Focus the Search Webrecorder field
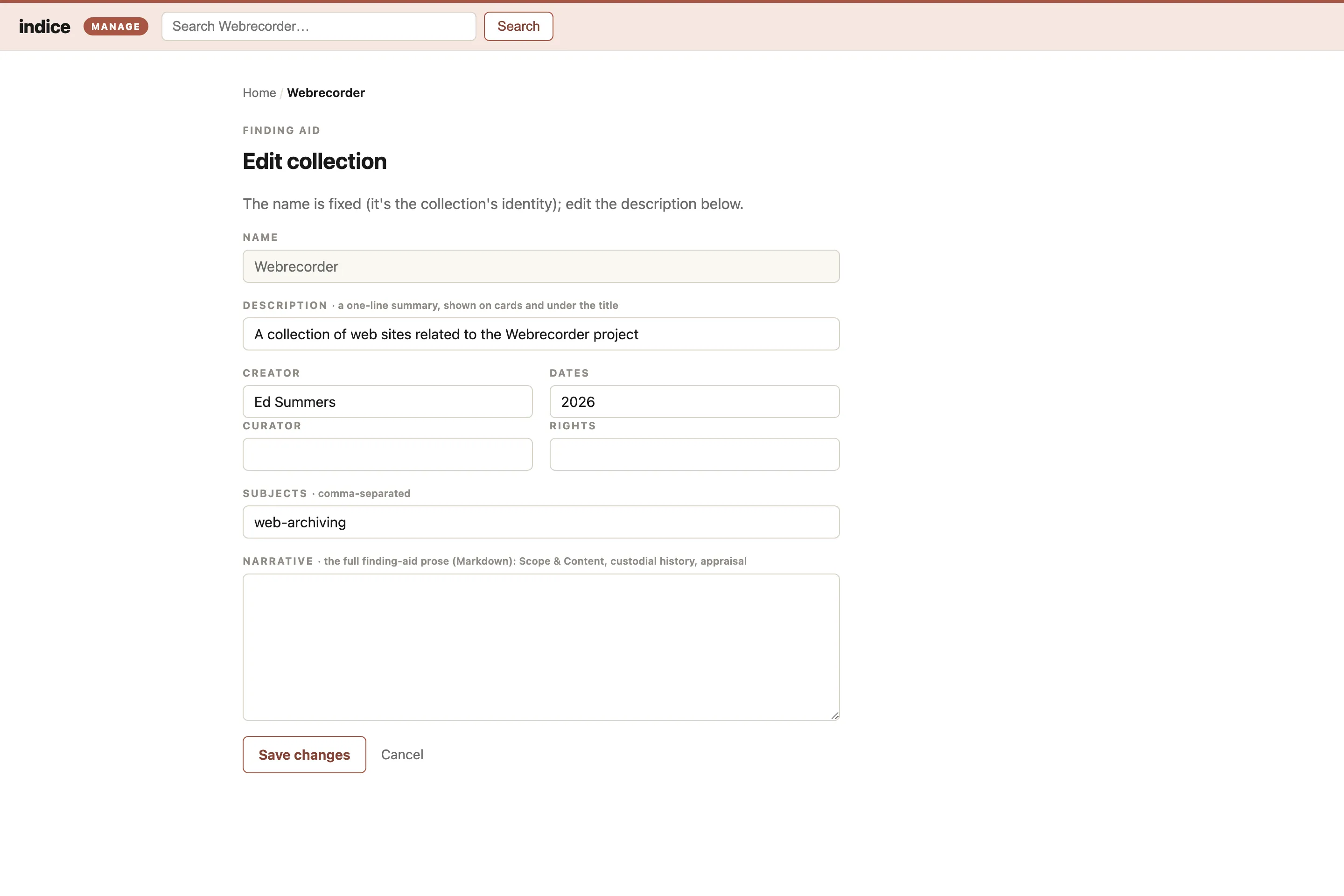The height and width of the screenshot is (896, 1344). click(319, 26)
